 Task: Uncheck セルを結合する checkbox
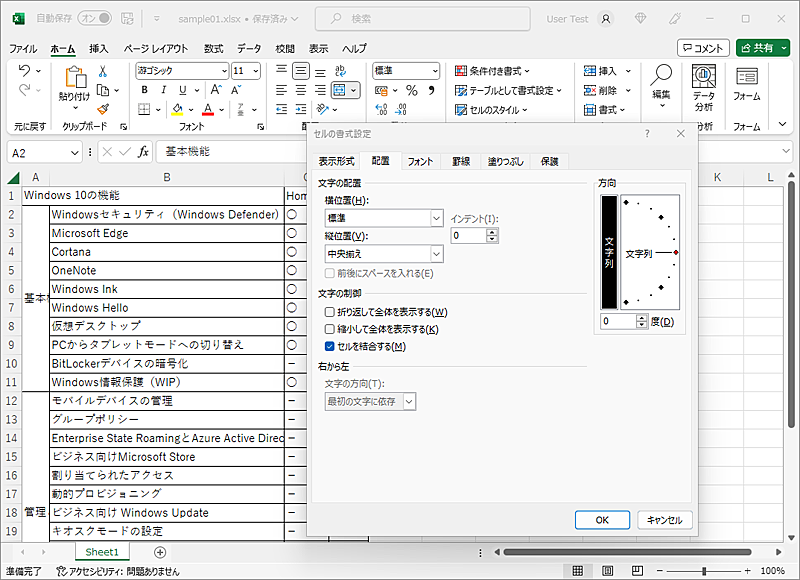point(330,346)
